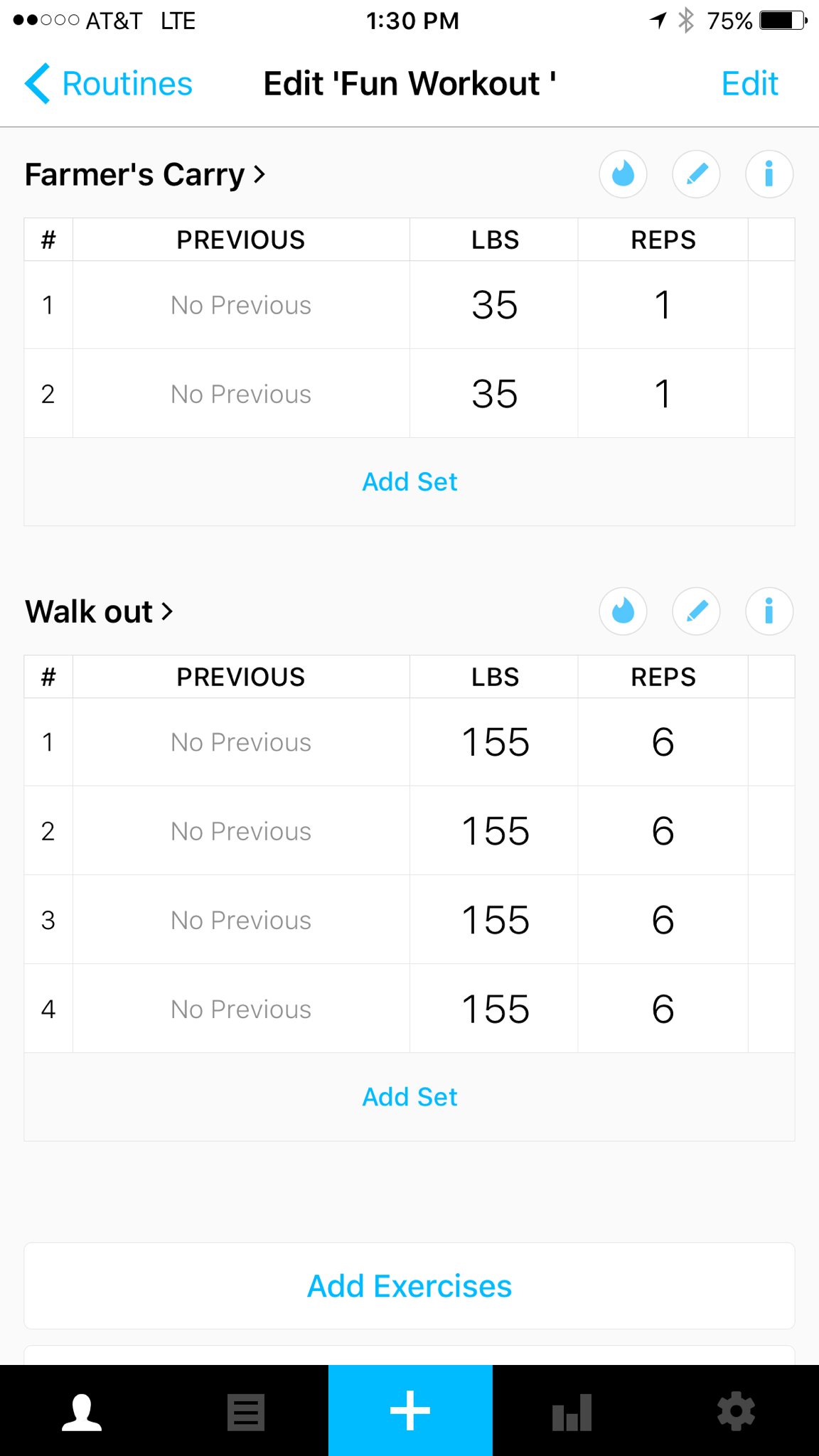Expand the Farmer's Carry exercise title
Image resolution: width=819 pixels, height=1456 pixels.
click(x=145, y=175)
